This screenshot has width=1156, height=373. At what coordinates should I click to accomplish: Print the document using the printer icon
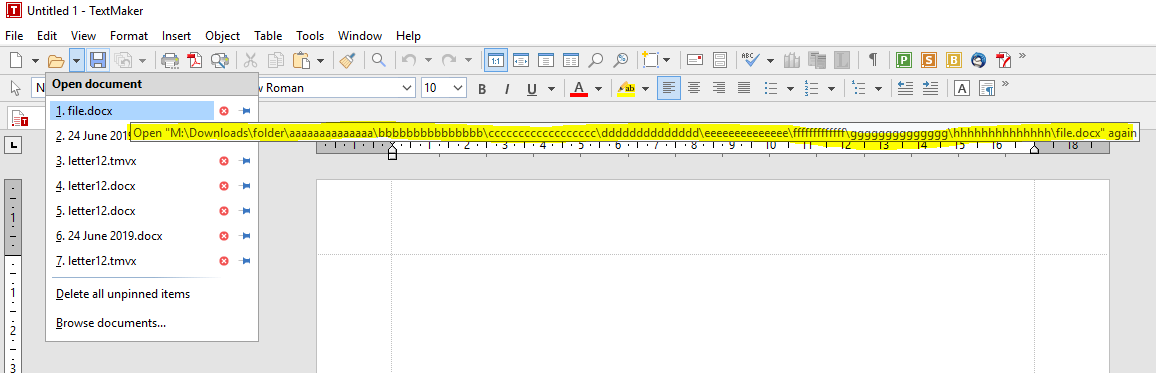pos(170,60)
